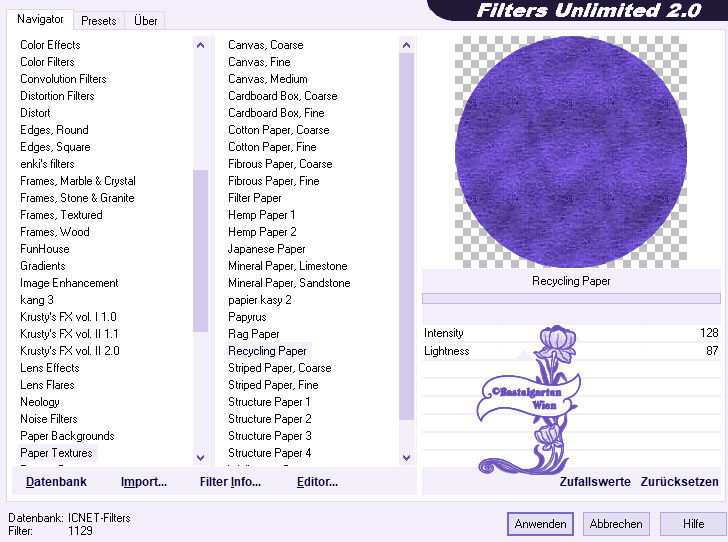Image resolution: width=728 pixels, height=542 pixels.
Task: Pick Edges, Square category
Action: (x=55, y=147)
